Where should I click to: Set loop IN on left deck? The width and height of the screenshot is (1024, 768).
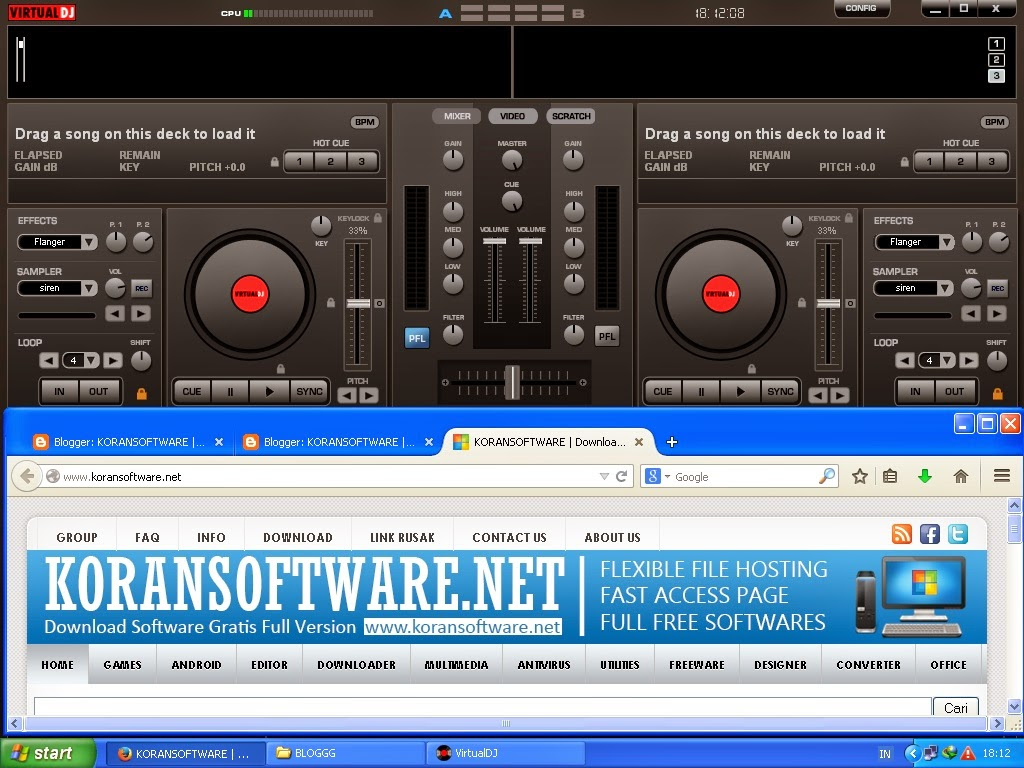tap(59, 392)
